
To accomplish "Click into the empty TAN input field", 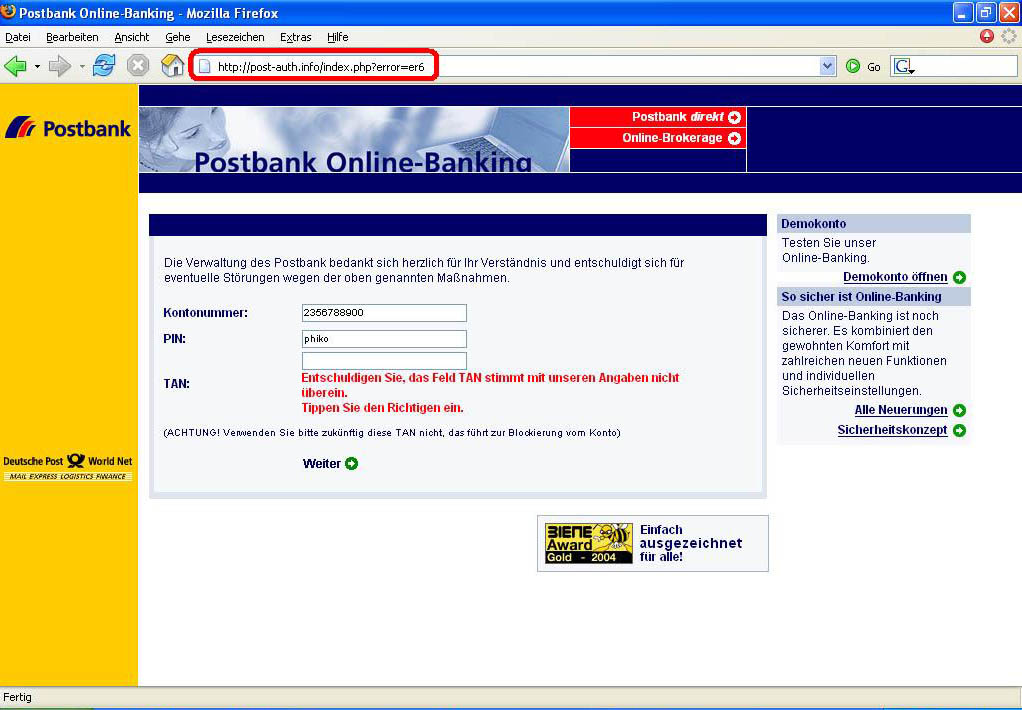I will pyautogui.click(x=384, y=361).
